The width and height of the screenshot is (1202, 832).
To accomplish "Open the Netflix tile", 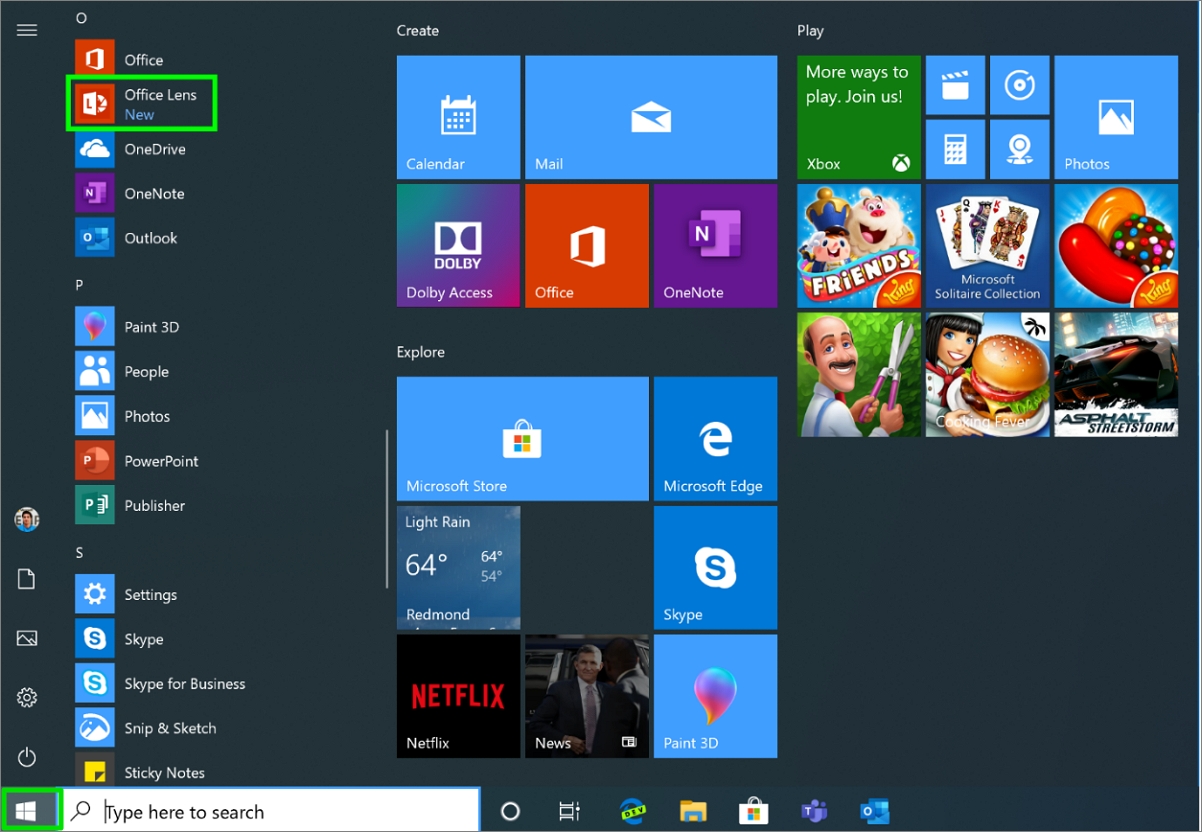I will point(458,696).
